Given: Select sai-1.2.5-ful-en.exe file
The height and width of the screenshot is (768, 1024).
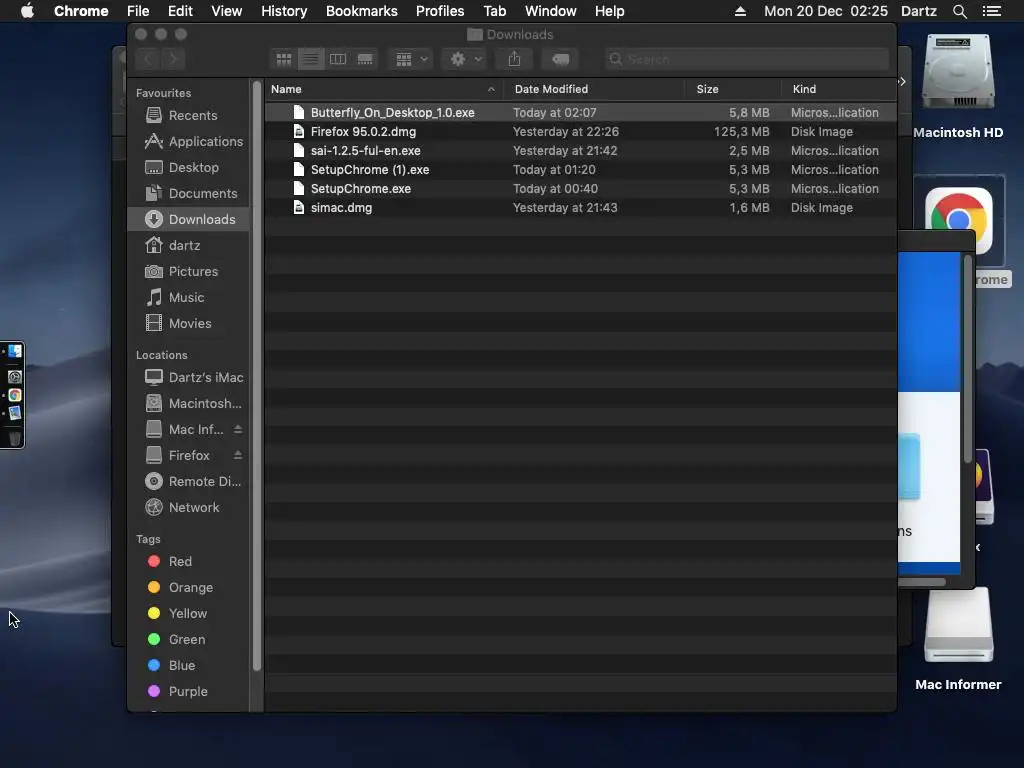Looking at the screenshot, I should pos(581,151).
